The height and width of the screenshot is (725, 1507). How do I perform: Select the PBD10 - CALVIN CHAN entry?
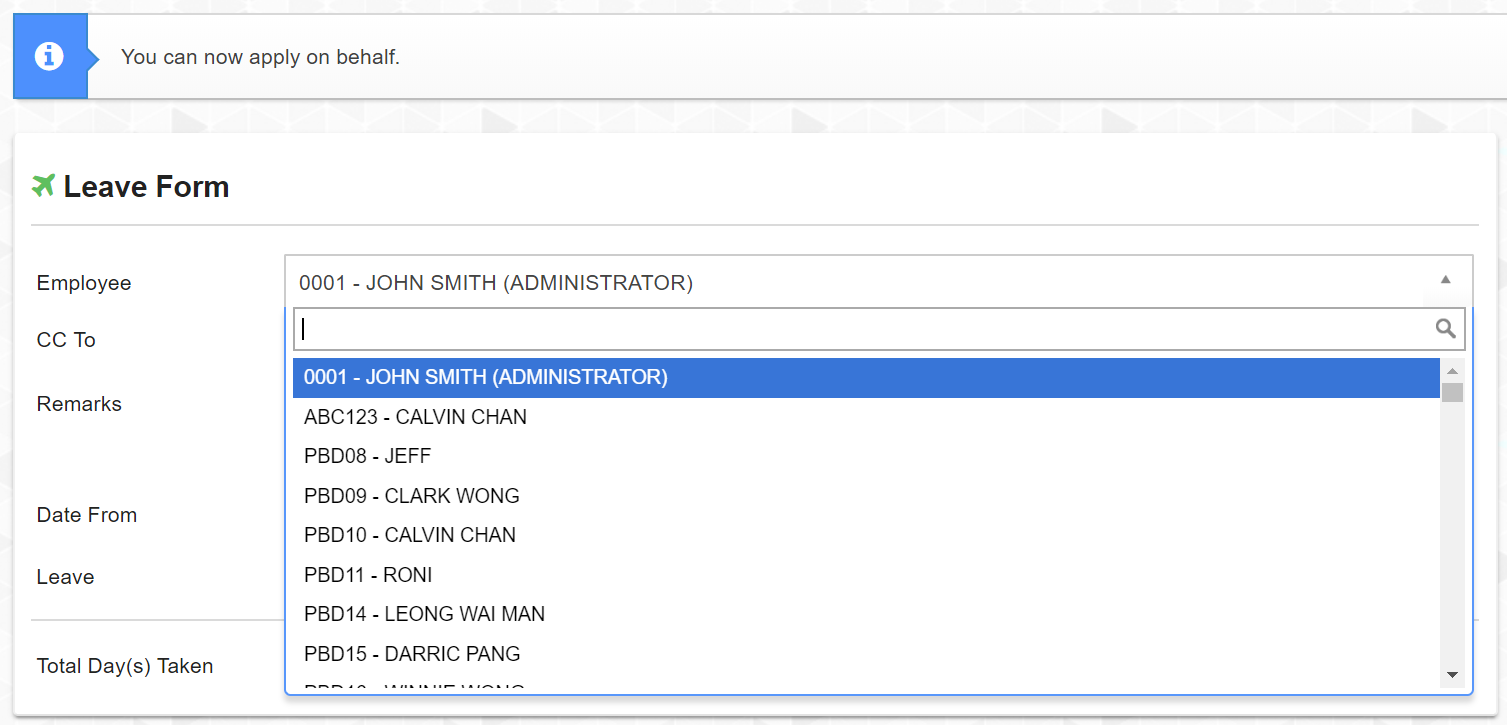click(x=410, y=535)
